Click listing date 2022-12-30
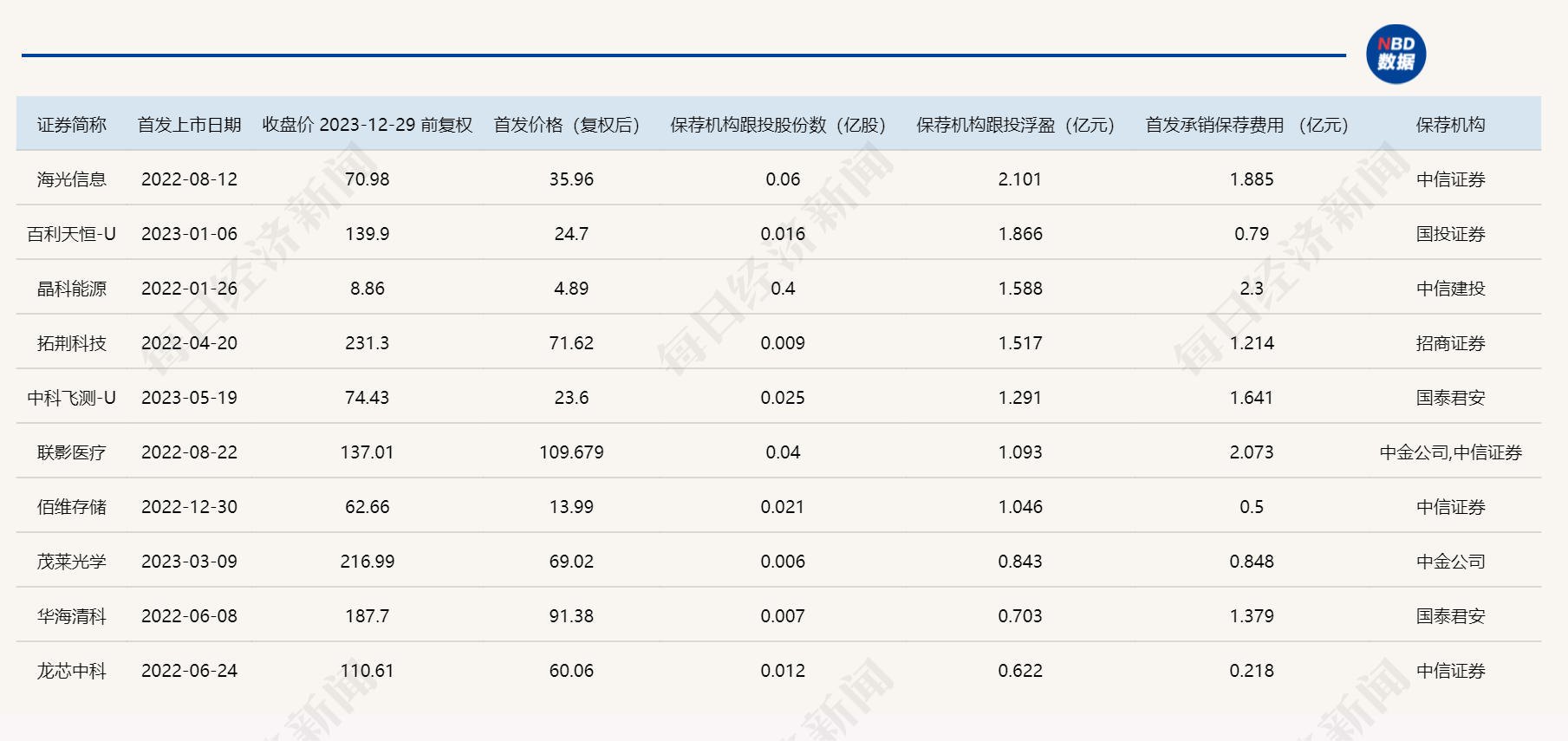Screen dimensions: 1568x741 tap(189, 507)
